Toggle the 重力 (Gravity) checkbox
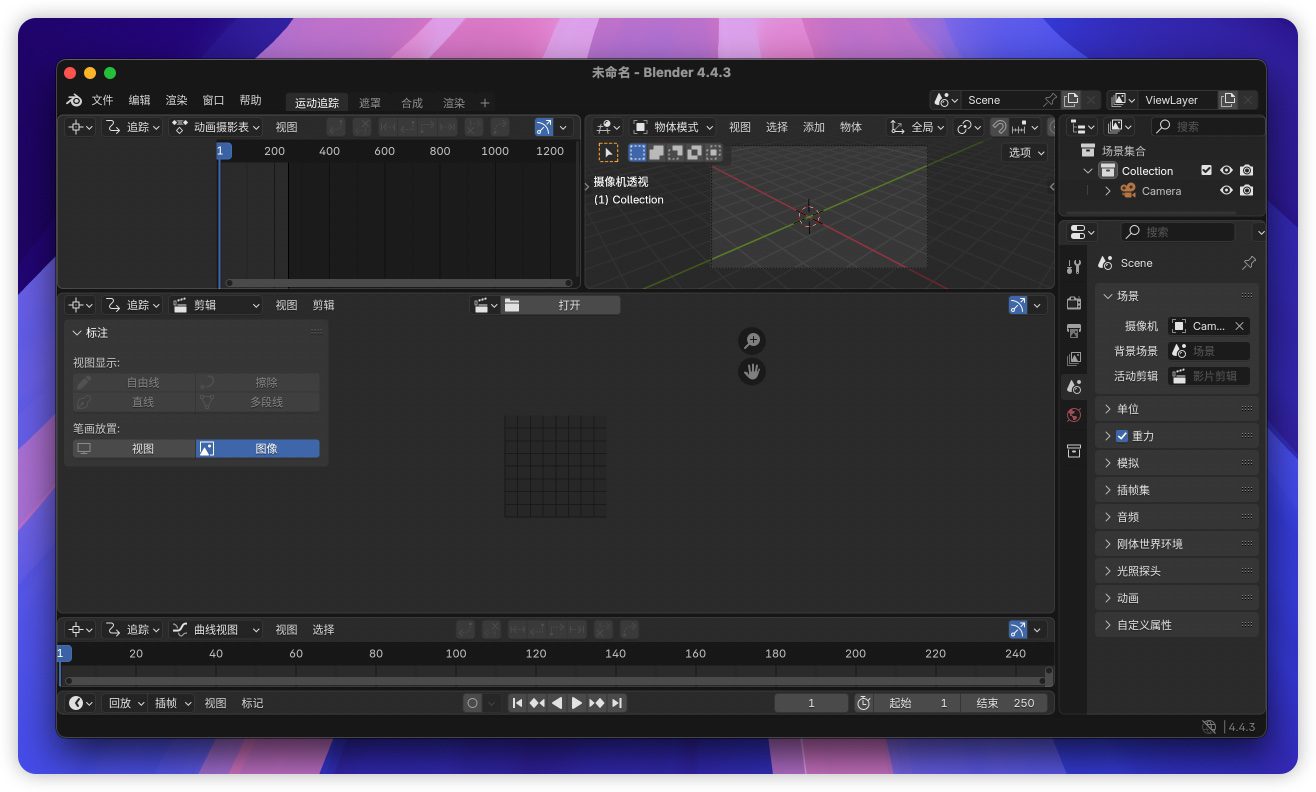The image size is (1316, 792). [1121, 436]
